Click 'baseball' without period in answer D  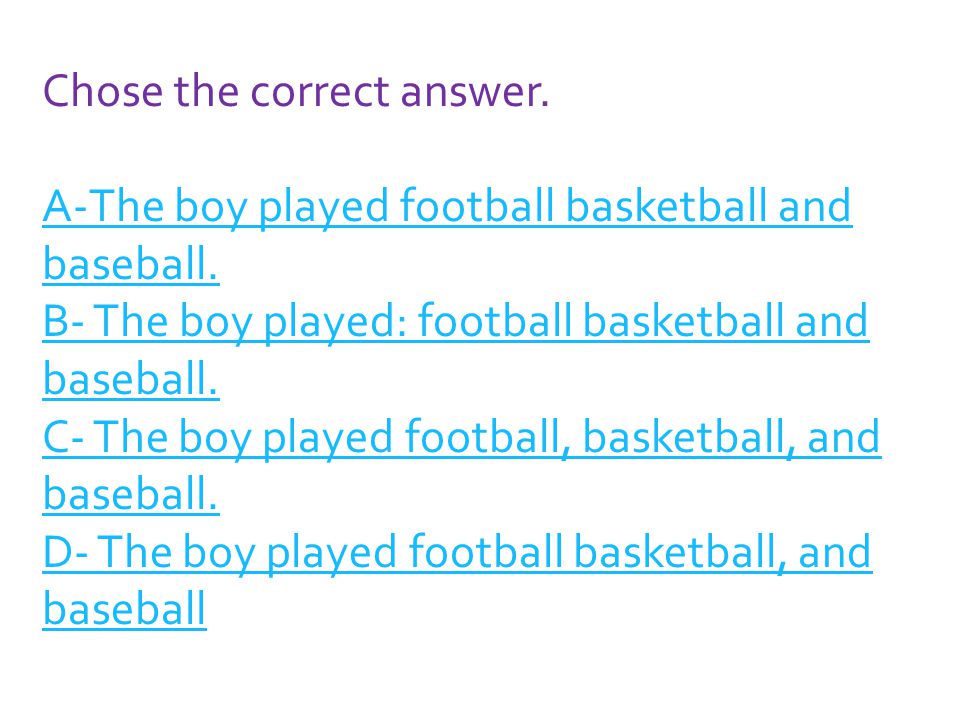point(125,609)
